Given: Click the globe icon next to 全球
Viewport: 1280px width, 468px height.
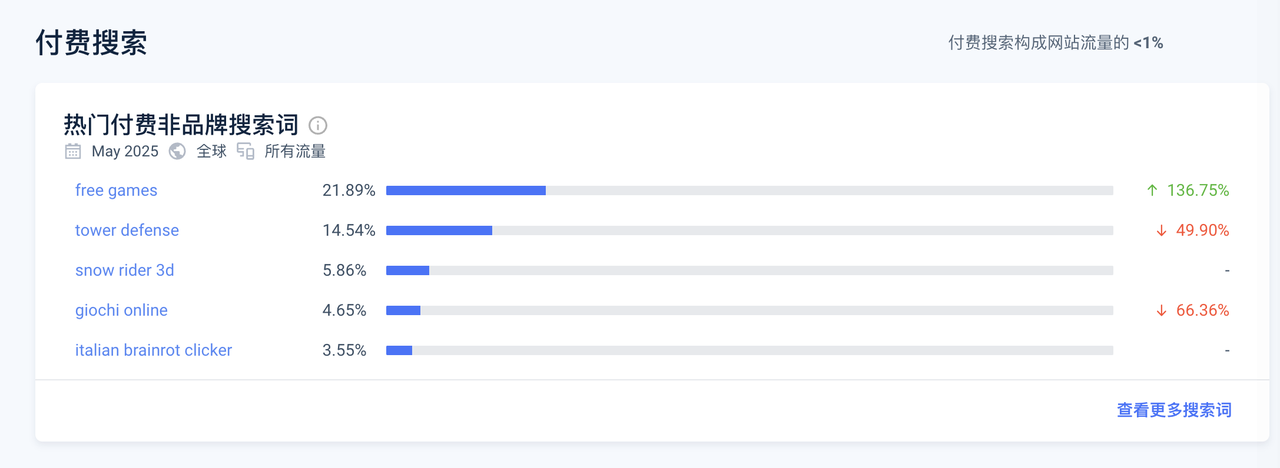Looking at the screenshot, I should 178,151.
